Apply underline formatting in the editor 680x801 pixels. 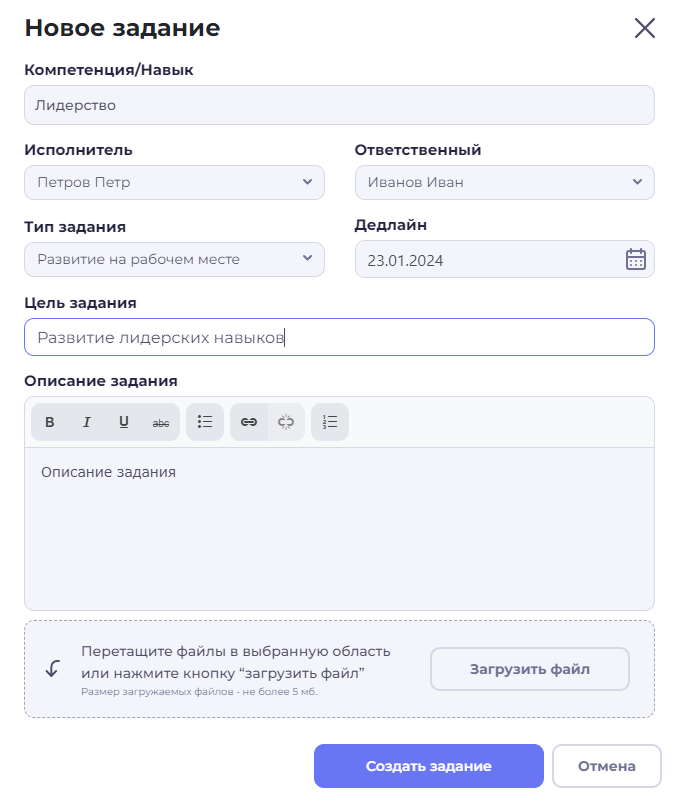124,423
